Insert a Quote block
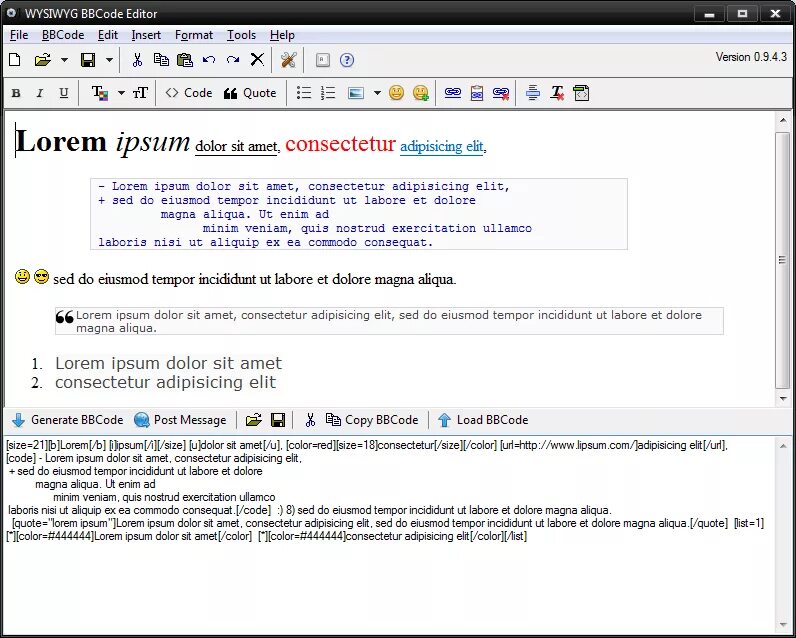The image size is (796, 638). pyautogui.click(x=250, y=93)
